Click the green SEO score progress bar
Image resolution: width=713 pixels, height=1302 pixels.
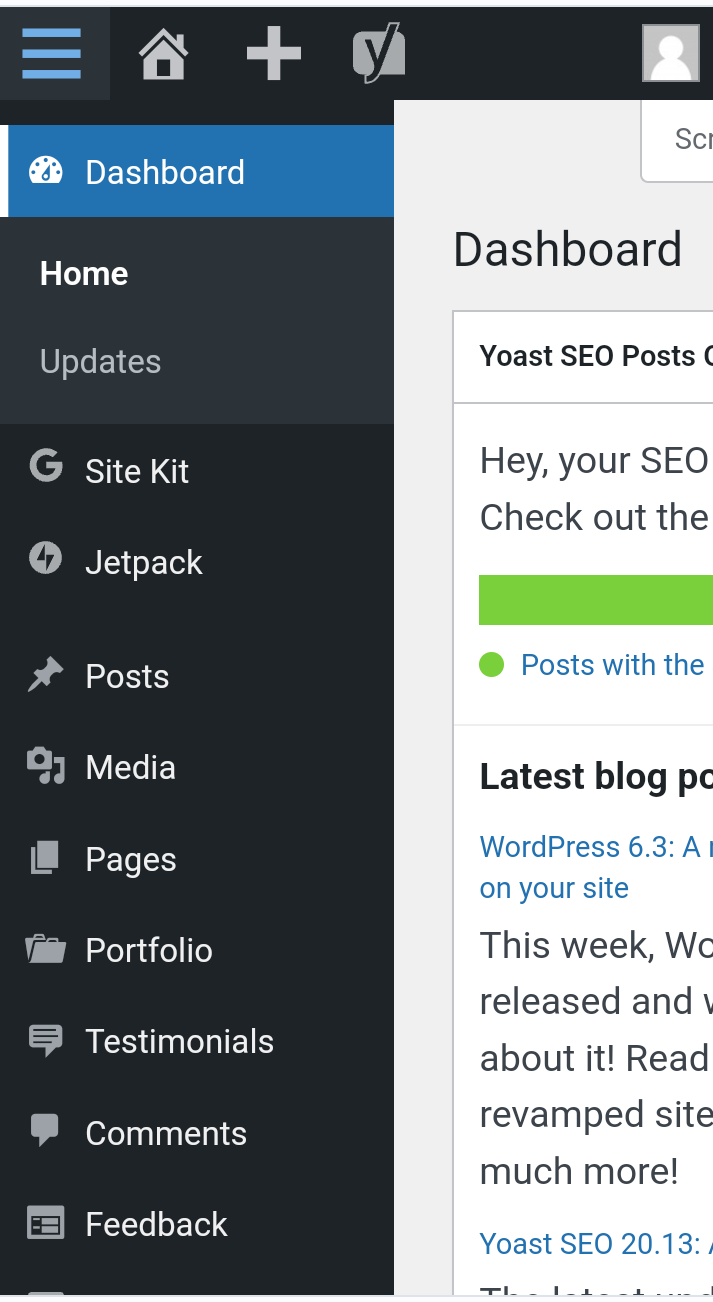point(597,600)
